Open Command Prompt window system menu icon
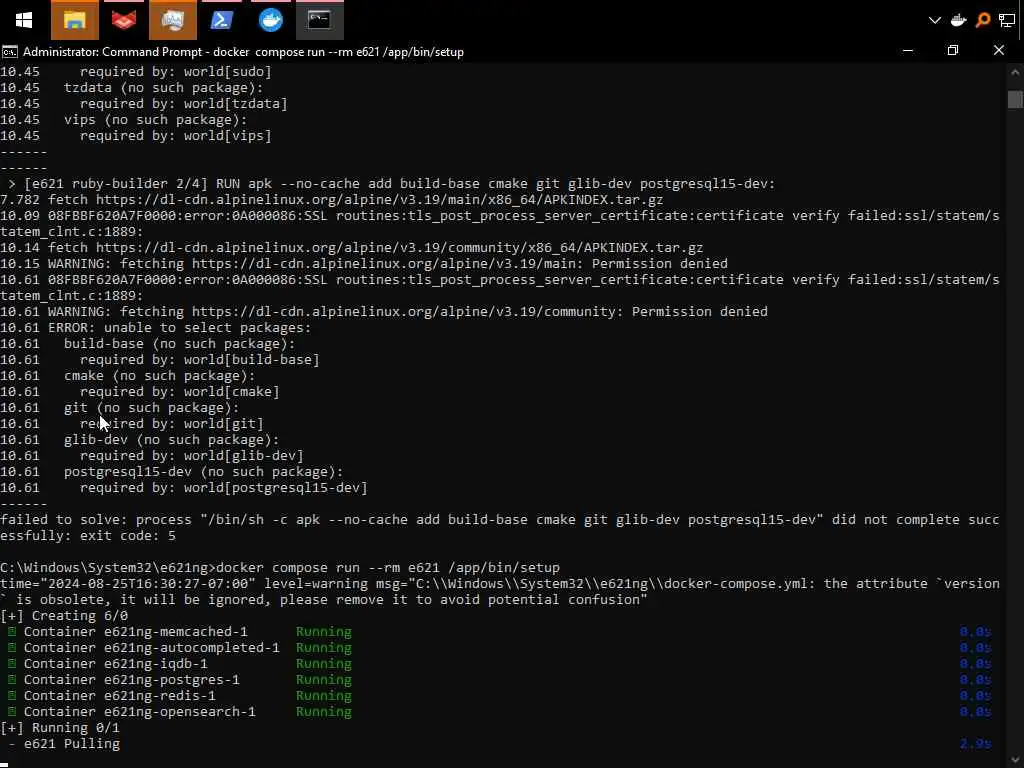 [10, 52]
